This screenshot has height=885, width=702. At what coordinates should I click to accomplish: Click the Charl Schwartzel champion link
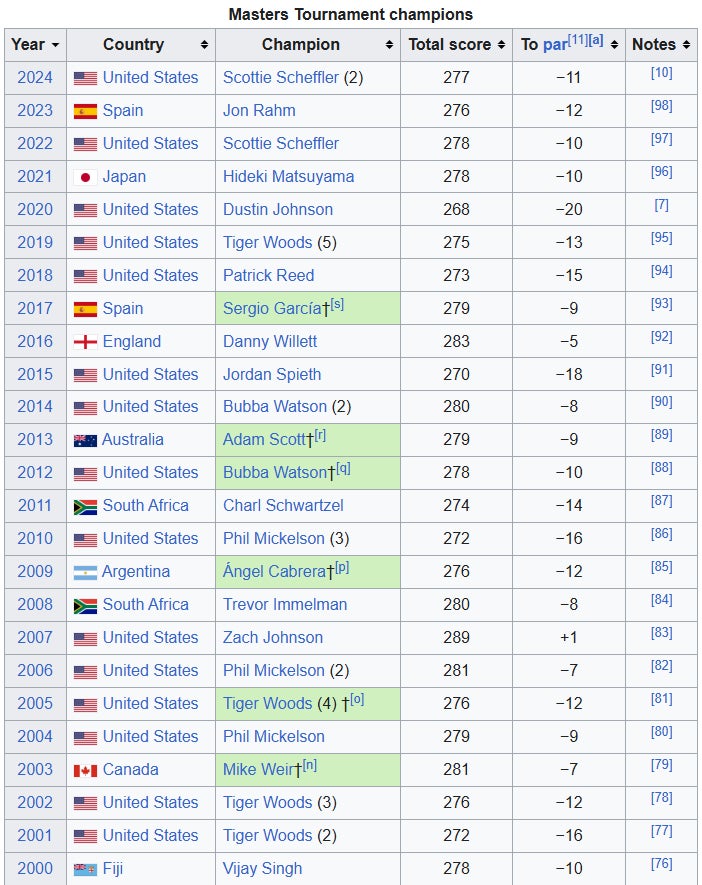(x=283, y=506)
